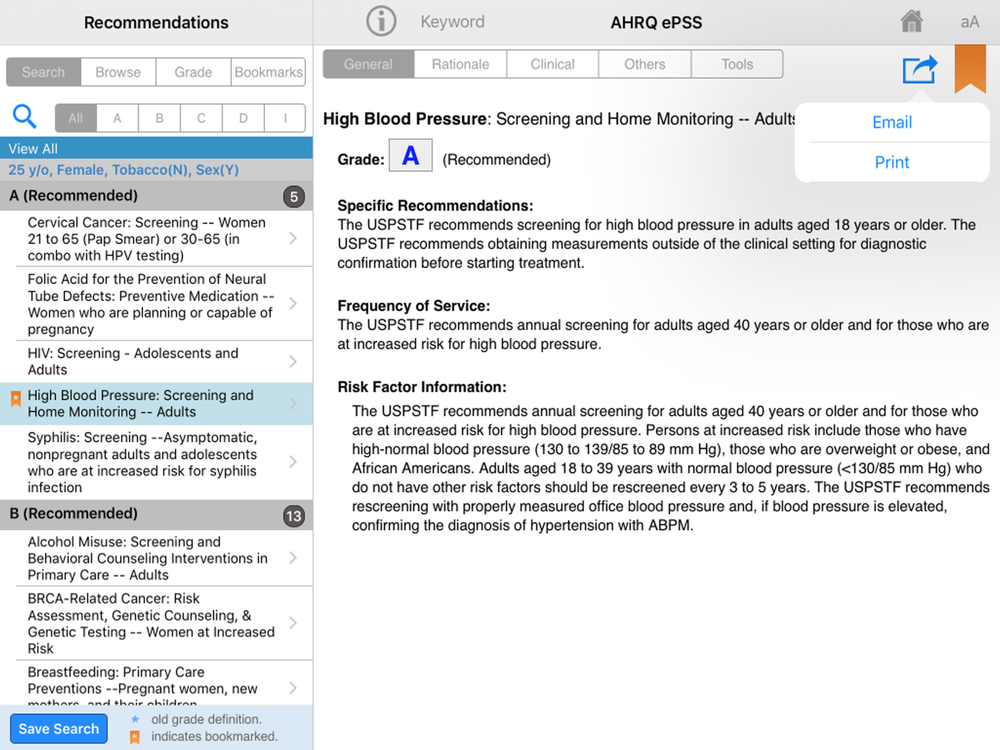Choose Print from share popover
Image resolution: width=1000 pixels, height=750 pixels.
[892, 163]
